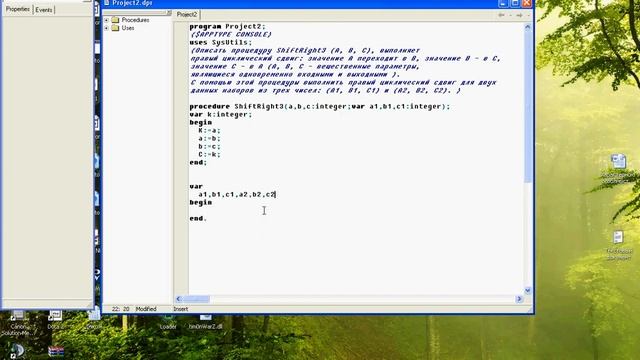Image resolution: width=640 pixels, height=360 pixels.
Task: Expand the Procedures node in Code Explorer
Action: tap(107, 20)
